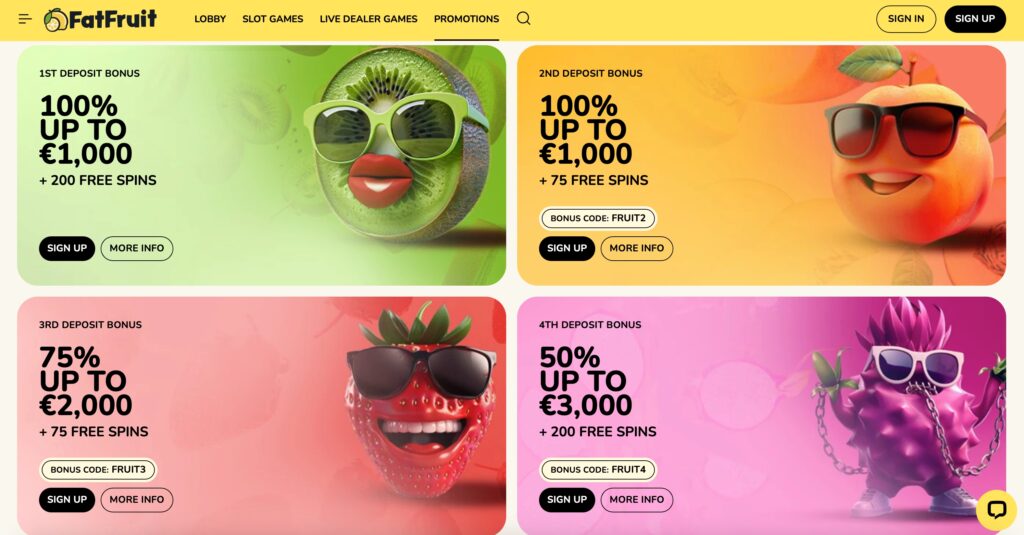The width and height of the screenshot is (1024, 535).
Task: Go to the Lobby tab
Action: pos(210,19)
